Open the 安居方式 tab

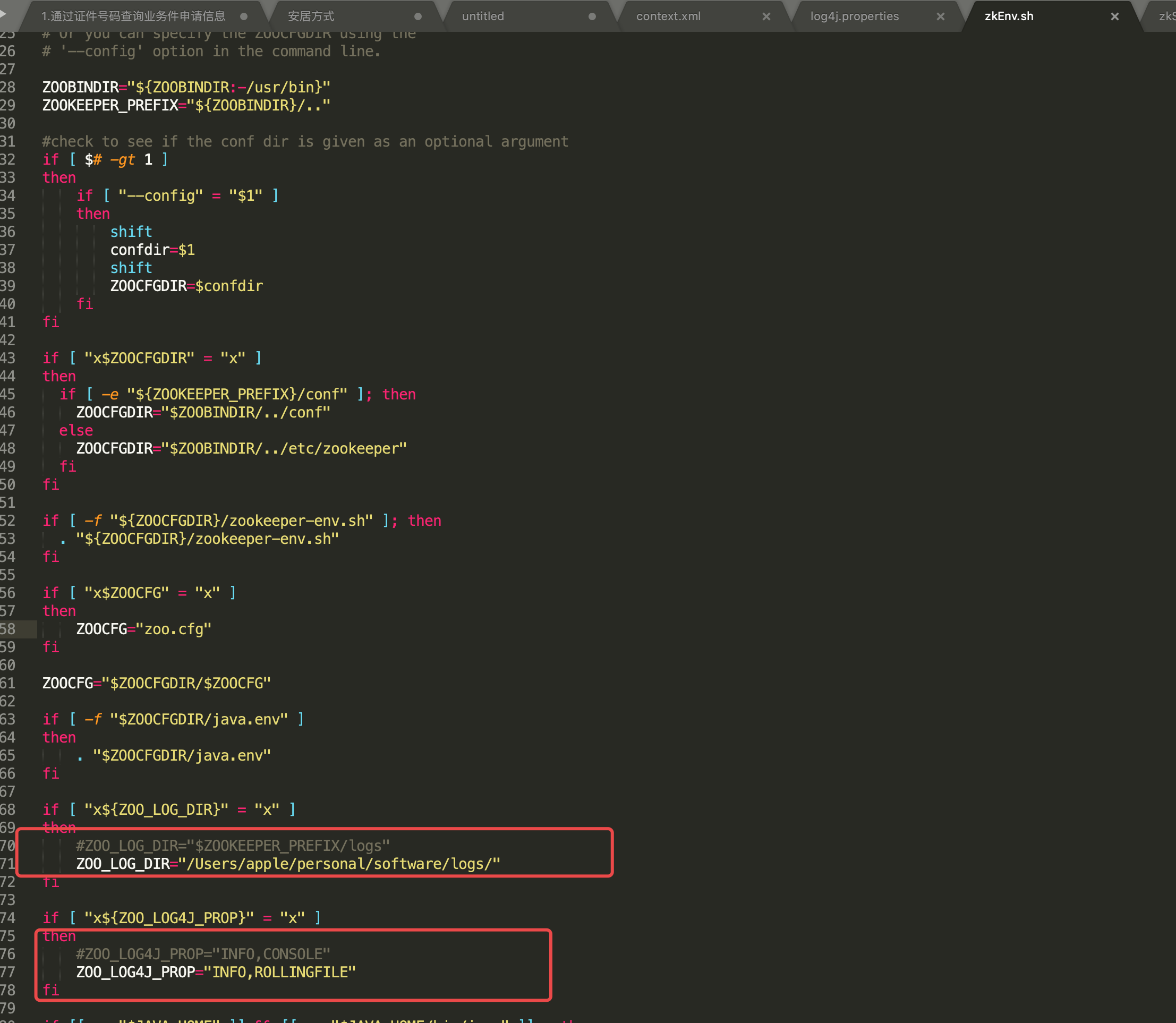point(311,16)
